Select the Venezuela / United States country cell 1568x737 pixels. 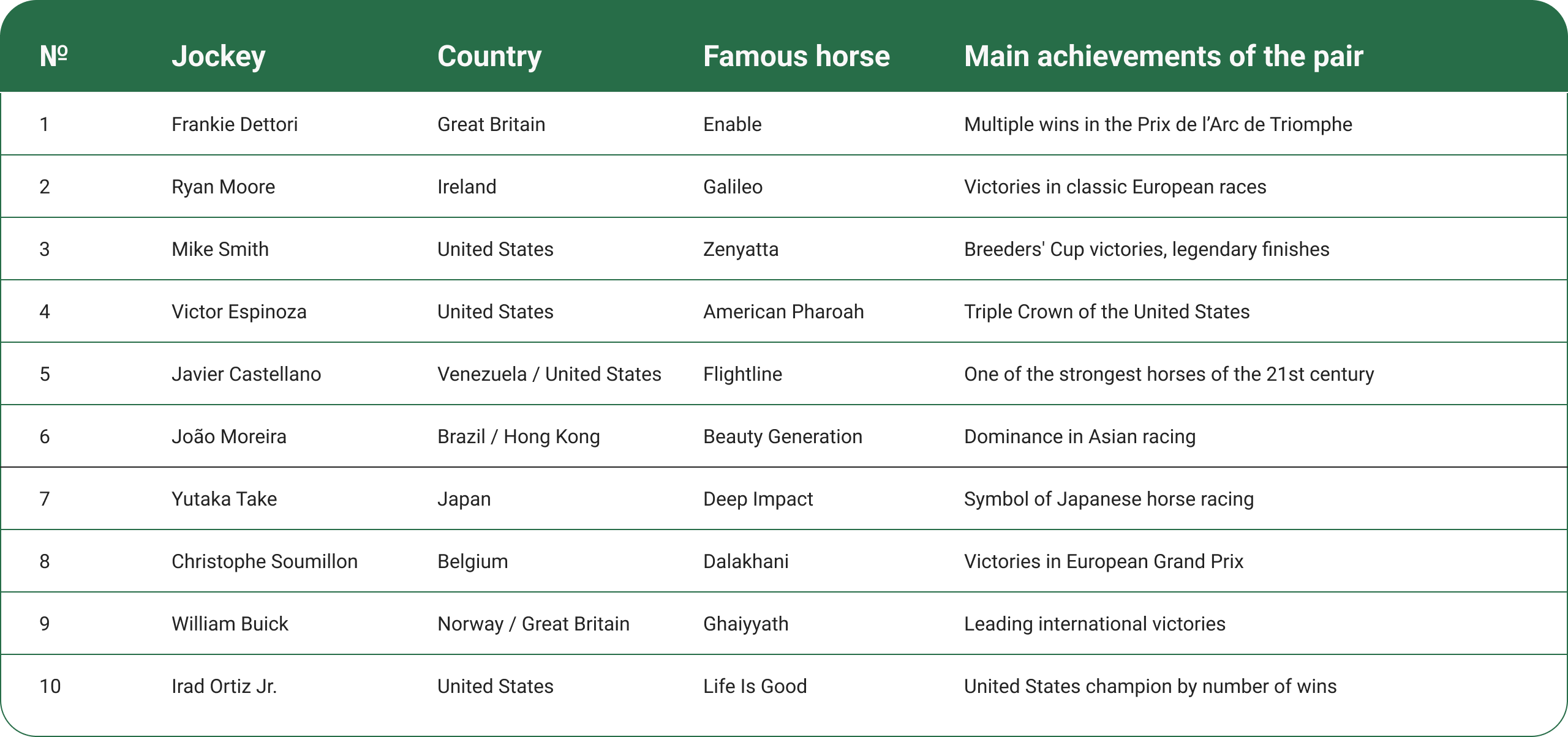[549, 375]
